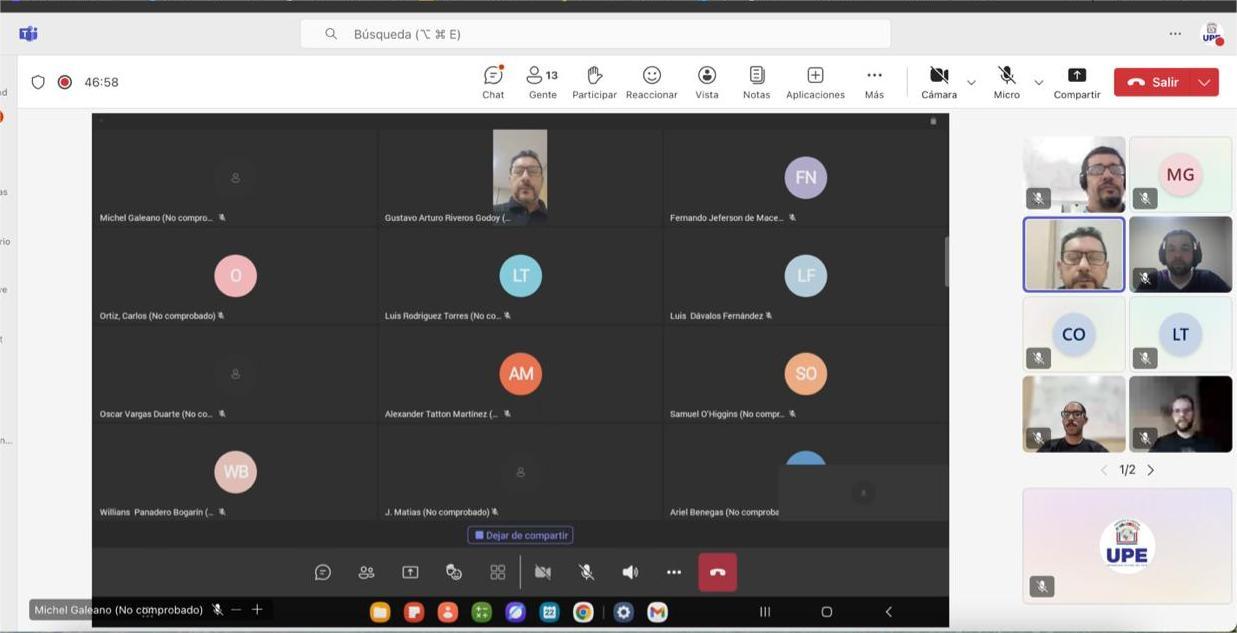This screenshot has height=633, width=1237.
Task: Go to next page of participant videos
Action: coord(1151,470)
